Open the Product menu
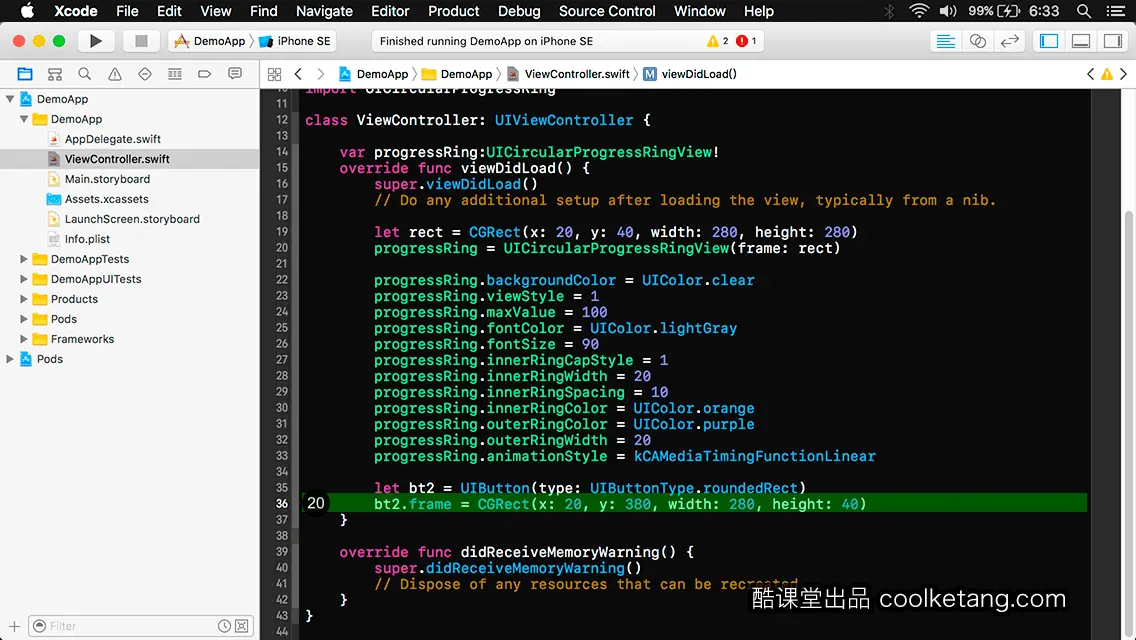The image size is (1136, 640). tap(454, 11)
